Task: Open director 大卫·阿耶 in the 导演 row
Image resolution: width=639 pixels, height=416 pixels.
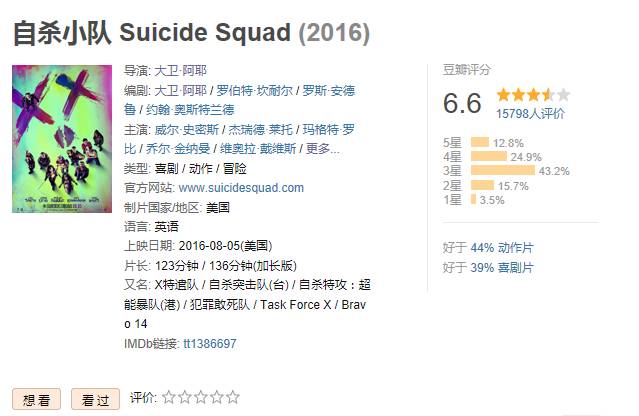Action: point(179,70)
